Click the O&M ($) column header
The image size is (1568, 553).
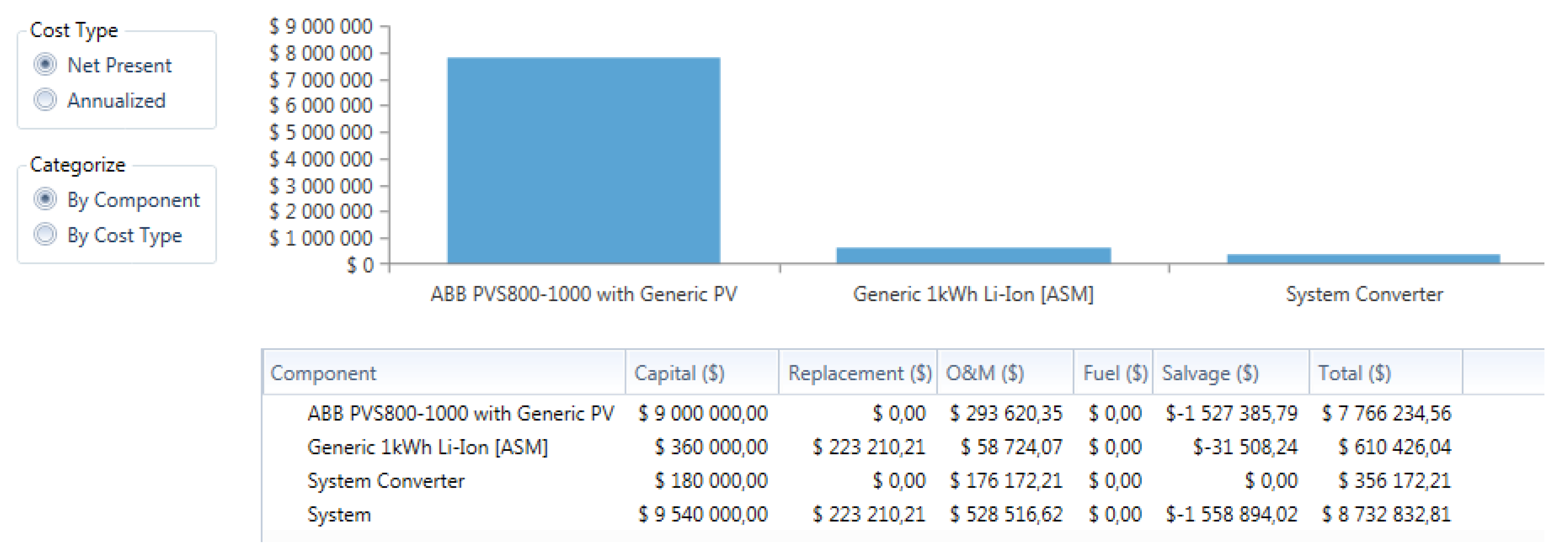point(984,373)
